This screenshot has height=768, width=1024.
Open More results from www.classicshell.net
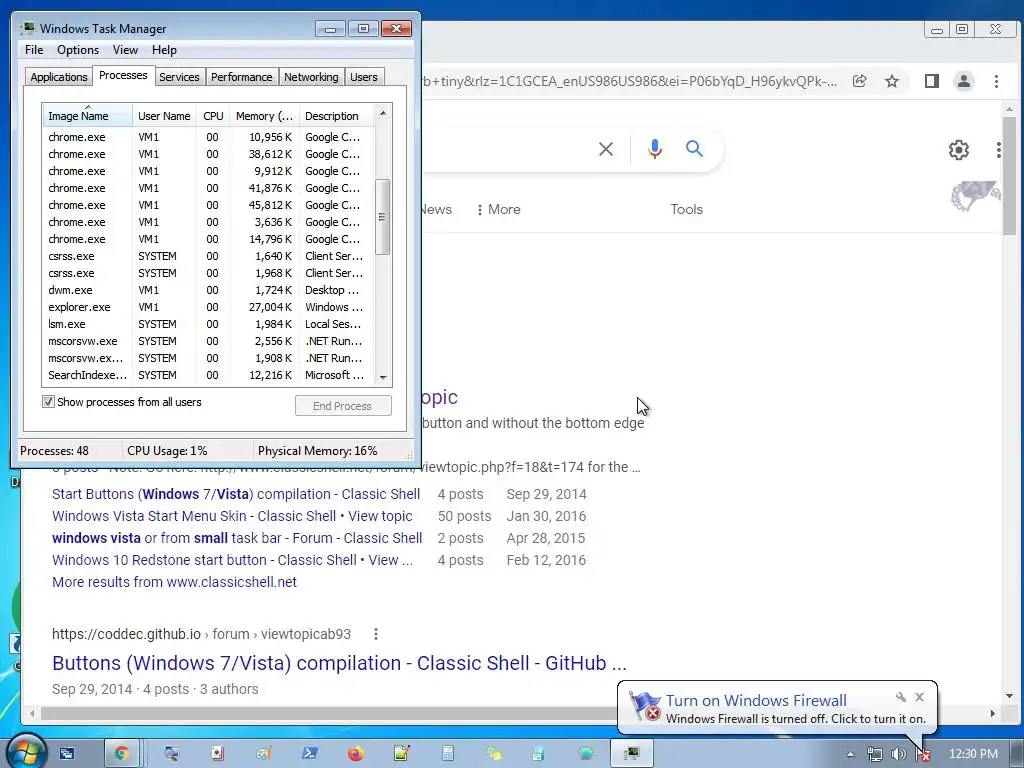point(174,582)
